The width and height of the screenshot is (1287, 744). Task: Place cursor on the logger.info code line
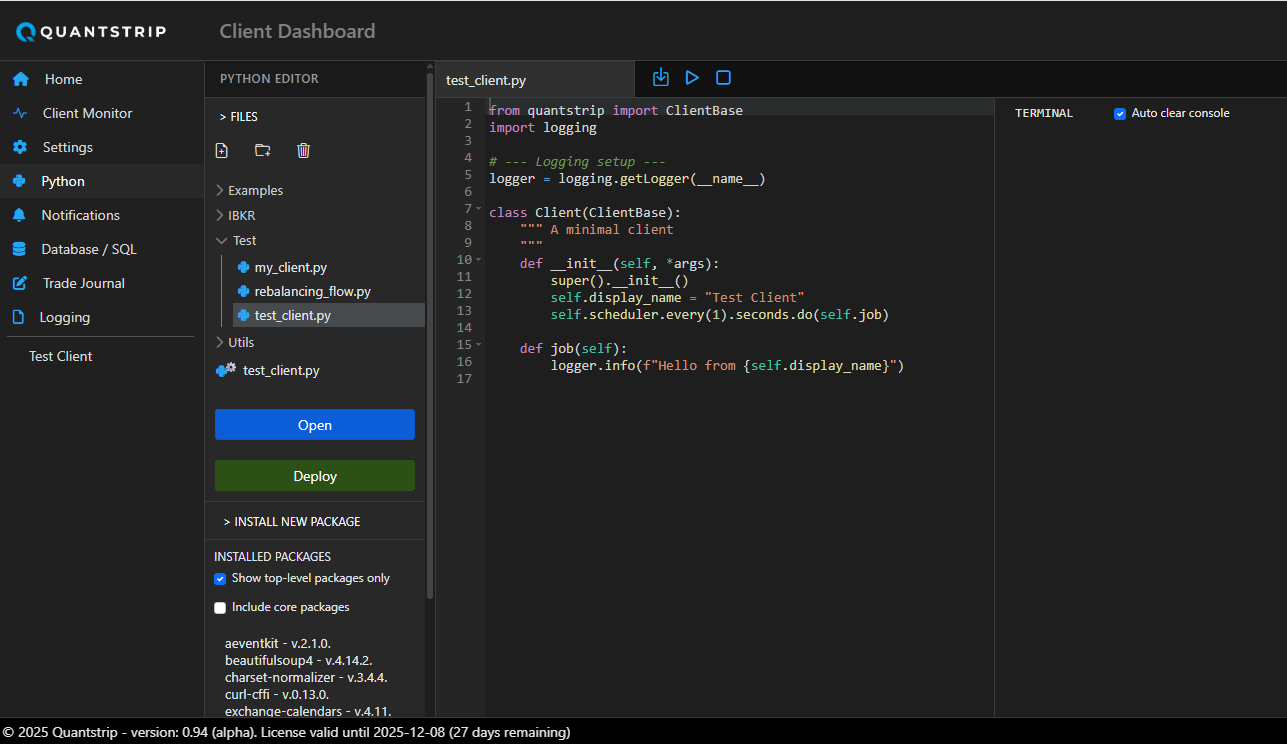point(727,366)
